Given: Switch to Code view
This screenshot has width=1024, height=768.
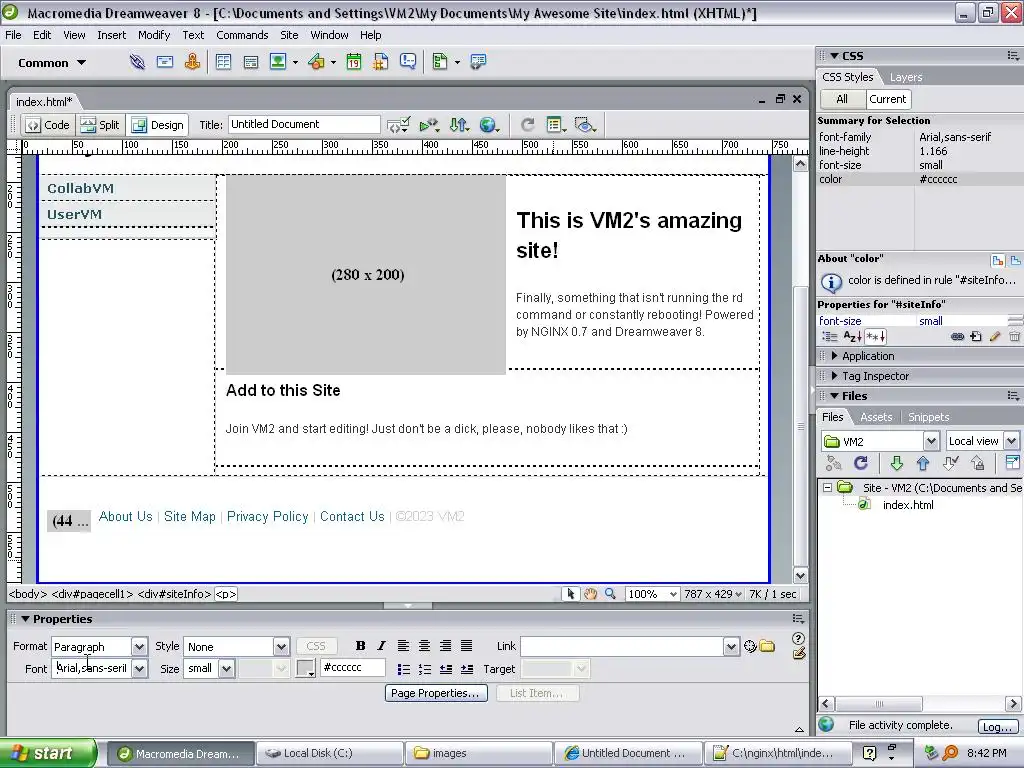Looking at the screenshot, I should pyautogui.click(x=48, y=125).
